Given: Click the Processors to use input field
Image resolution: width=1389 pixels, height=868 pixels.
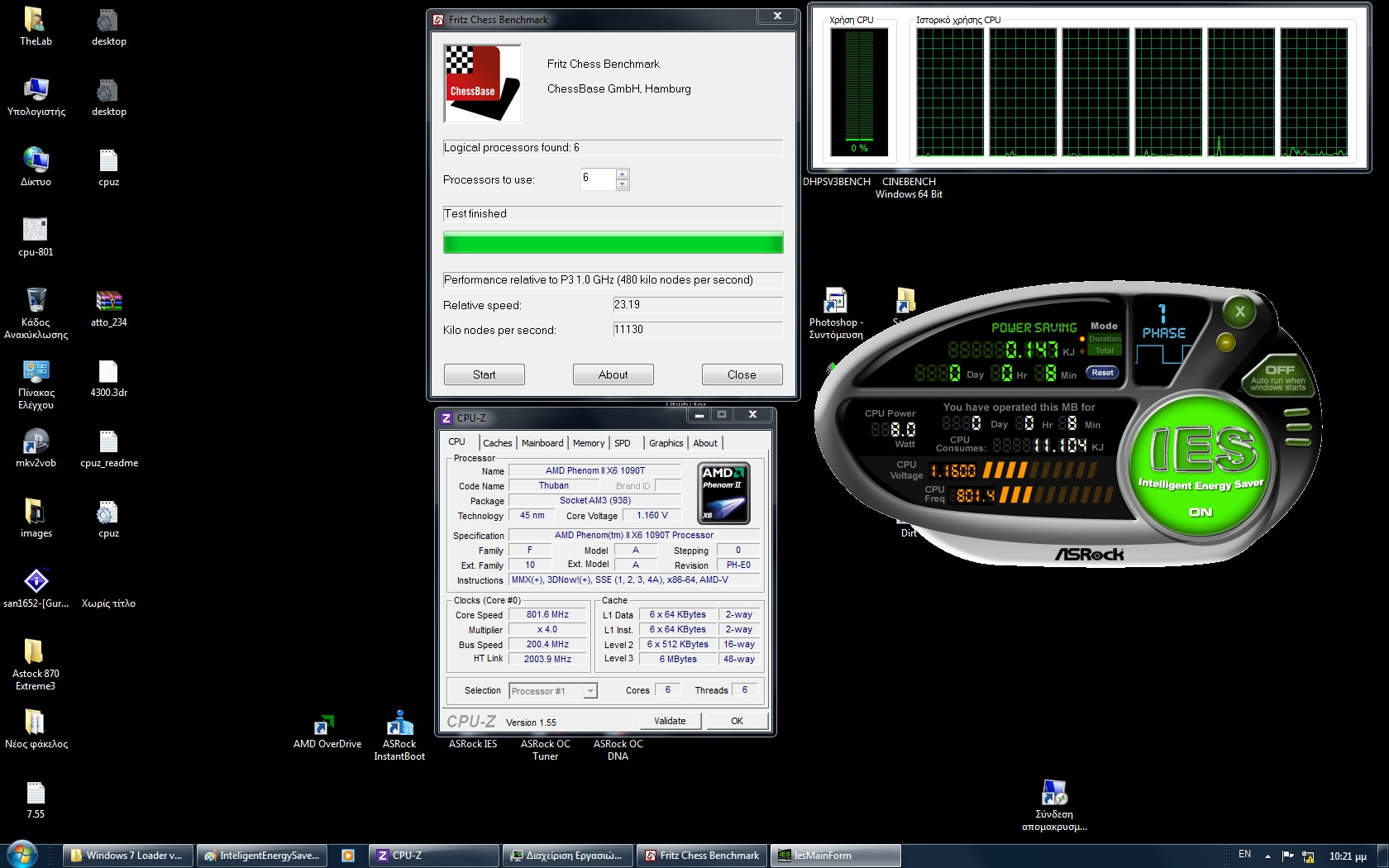Looking at the screenshot, I should [599, 179].
